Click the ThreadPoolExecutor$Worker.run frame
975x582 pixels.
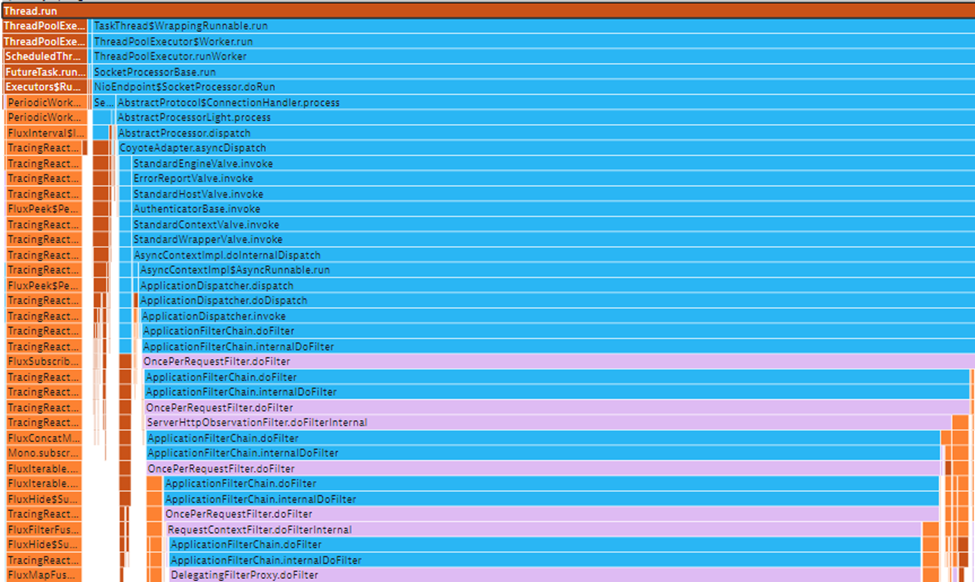pyautogui.click(x=530, y=42)
